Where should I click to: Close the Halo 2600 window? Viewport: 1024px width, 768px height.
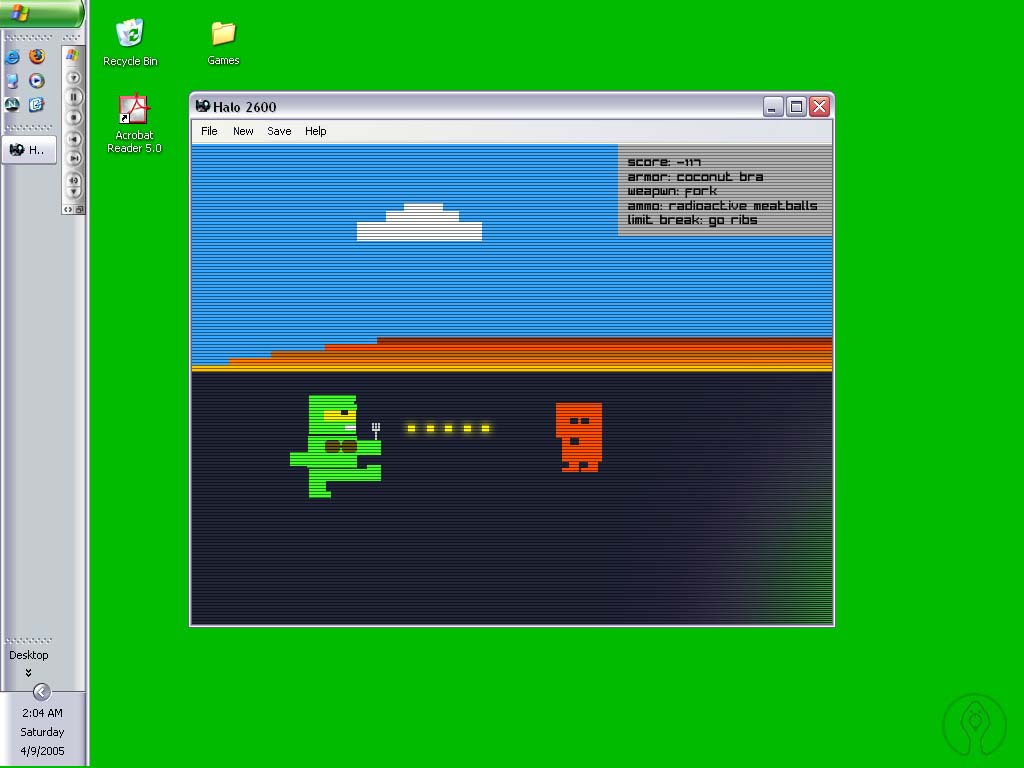(820, 106)
